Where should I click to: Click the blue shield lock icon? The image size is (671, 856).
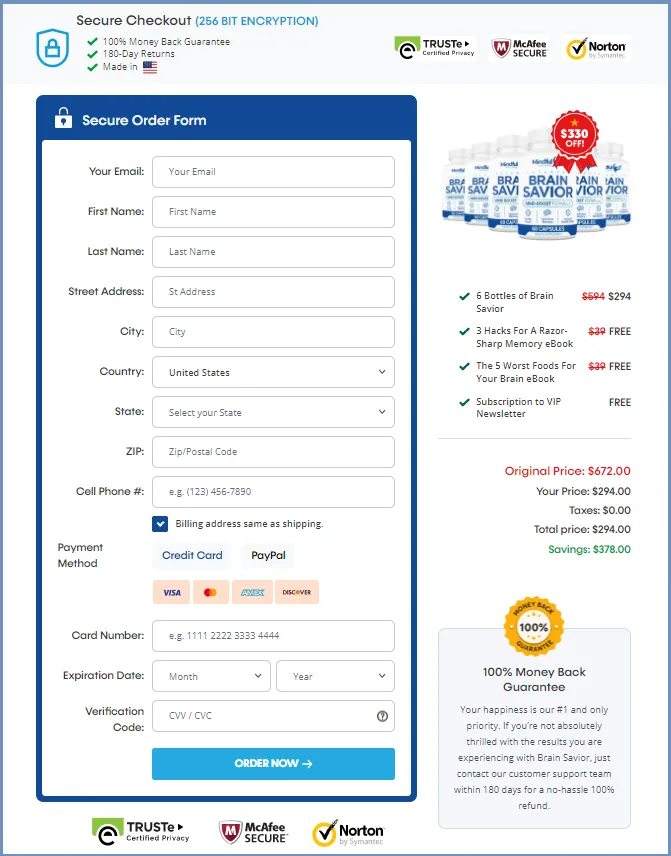[52, 47]
